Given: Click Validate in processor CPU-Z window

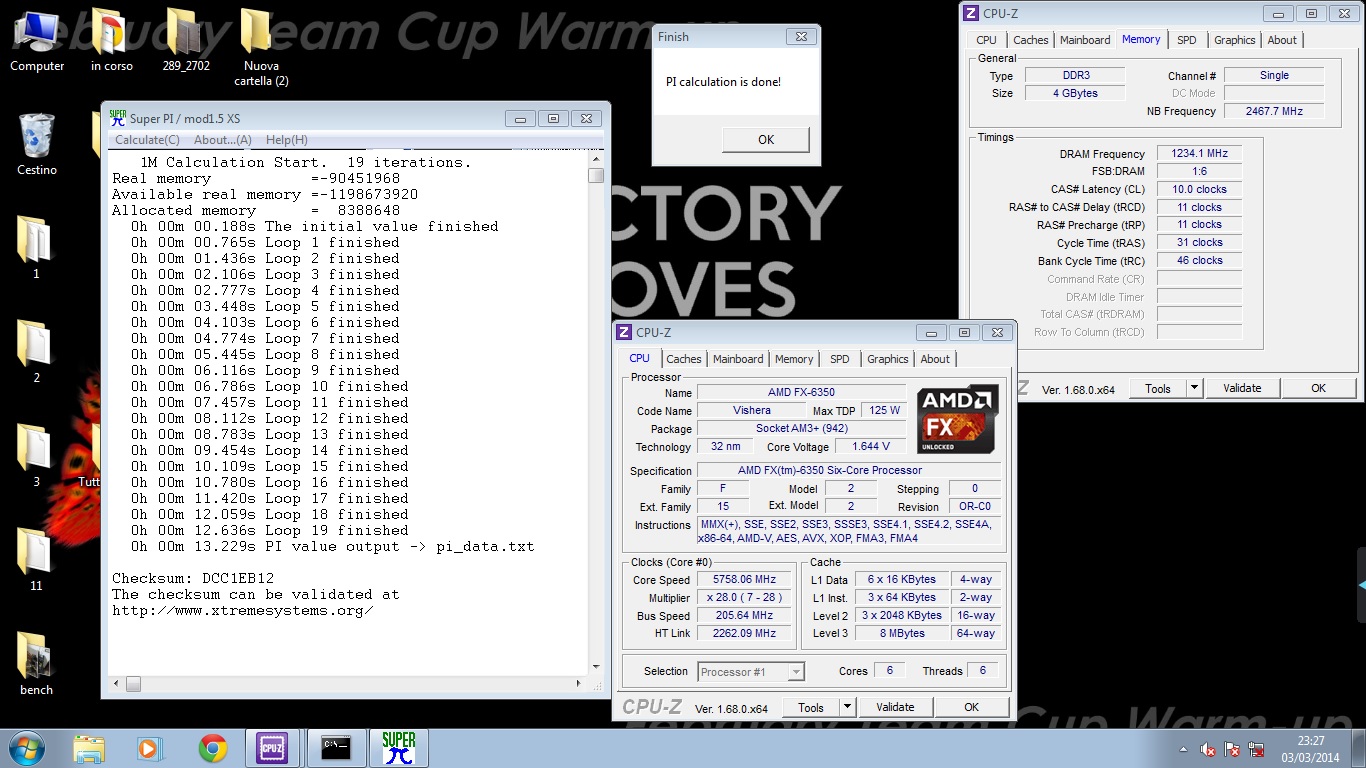Looking at the screenshot, I should pos(895,707).
